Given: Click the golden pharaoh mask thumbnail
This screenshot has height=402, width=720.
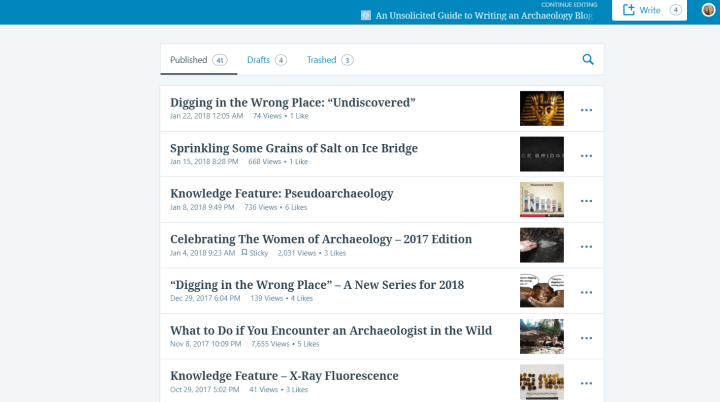Looking at the screenshot, I should tap(542, 108).
